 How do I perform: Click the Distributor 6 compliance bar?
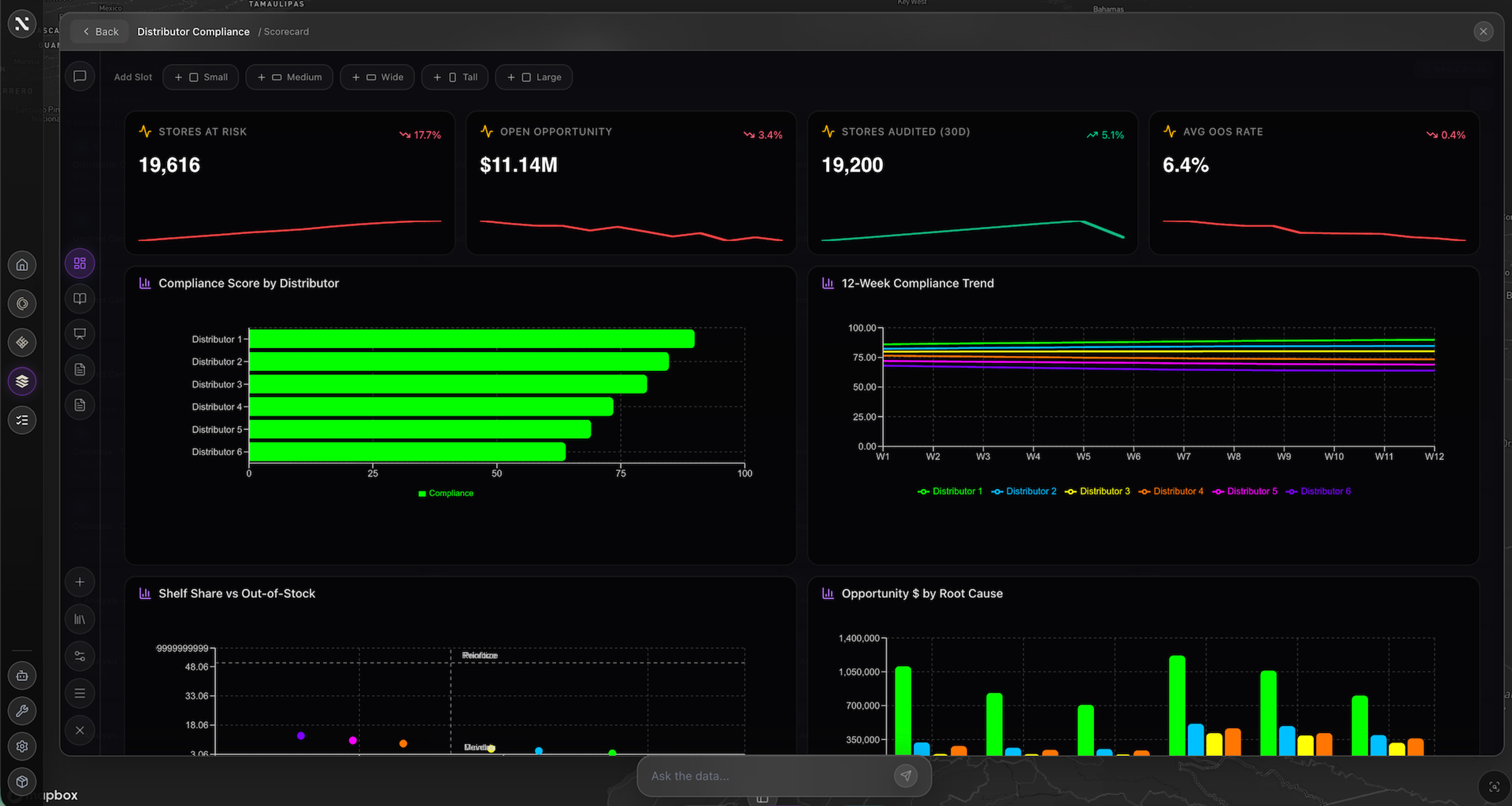[408, 452]
